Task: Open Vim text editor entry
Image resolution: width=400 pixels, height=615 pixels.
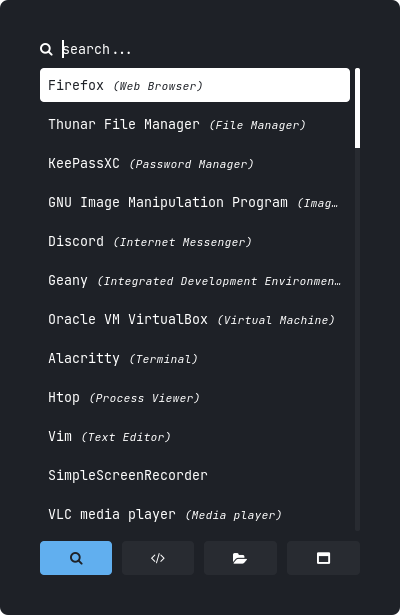Action: pyautogui.click(x=195, y=437)
